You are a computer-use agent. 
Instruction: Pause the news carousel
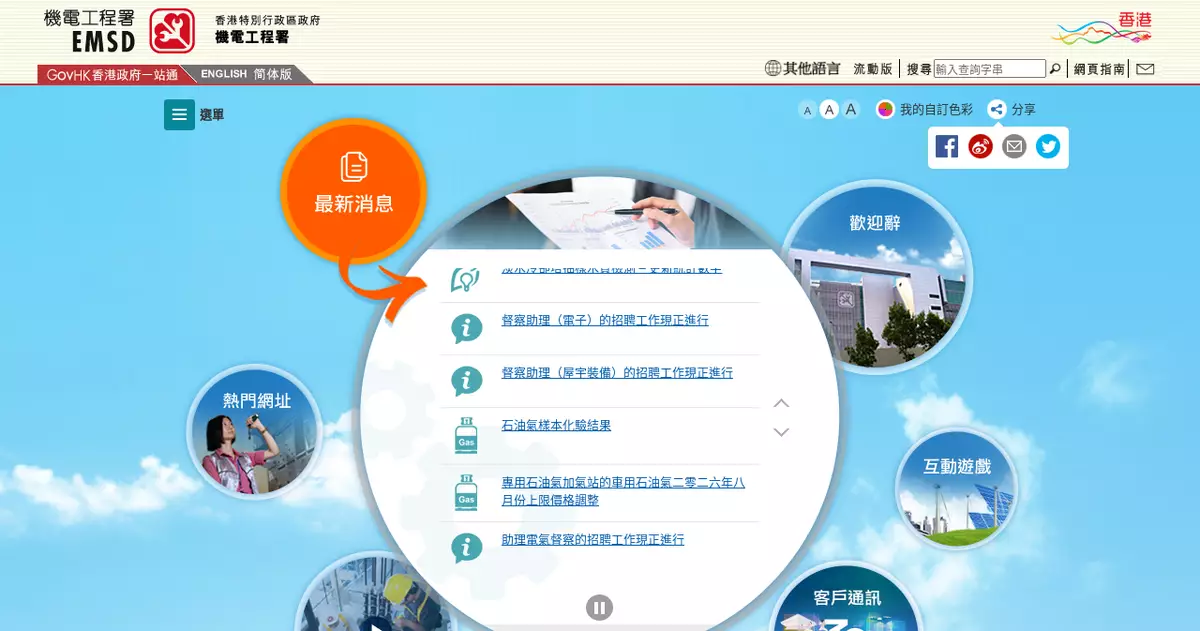599,607
